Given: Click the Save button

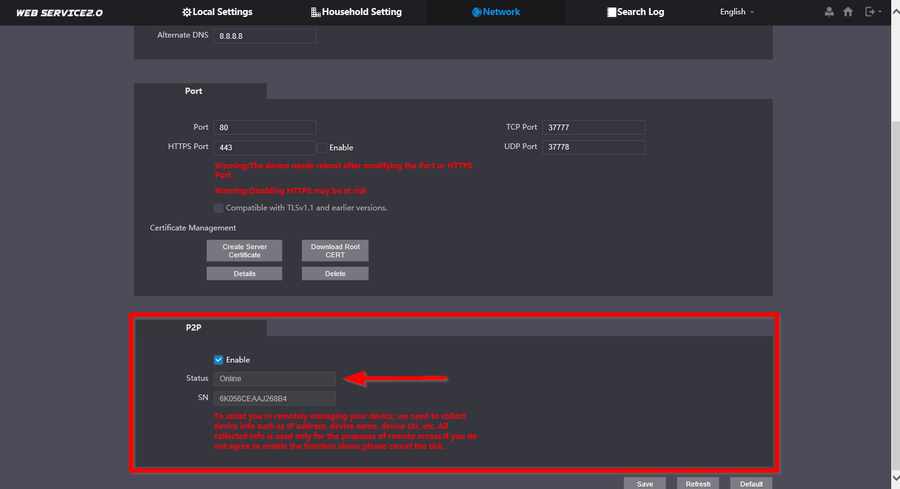Looking at the screenshot, I should (x=645, y=483).
